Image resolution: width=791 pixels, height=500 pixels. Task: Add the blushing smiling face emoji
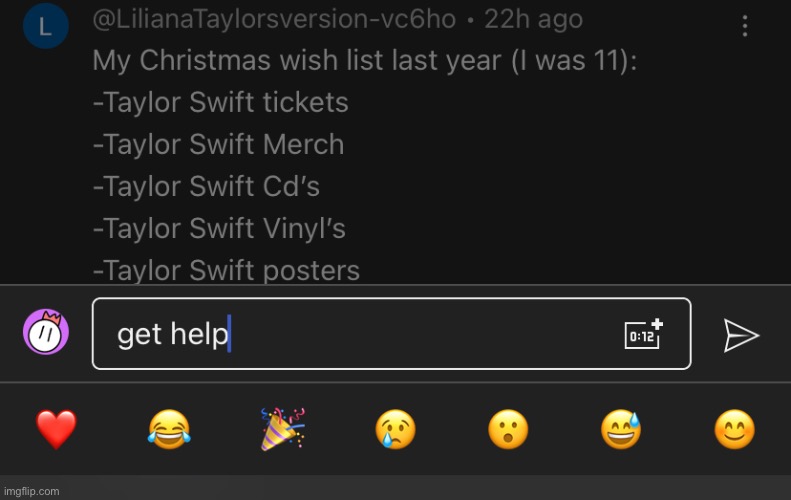pos(734,430)
